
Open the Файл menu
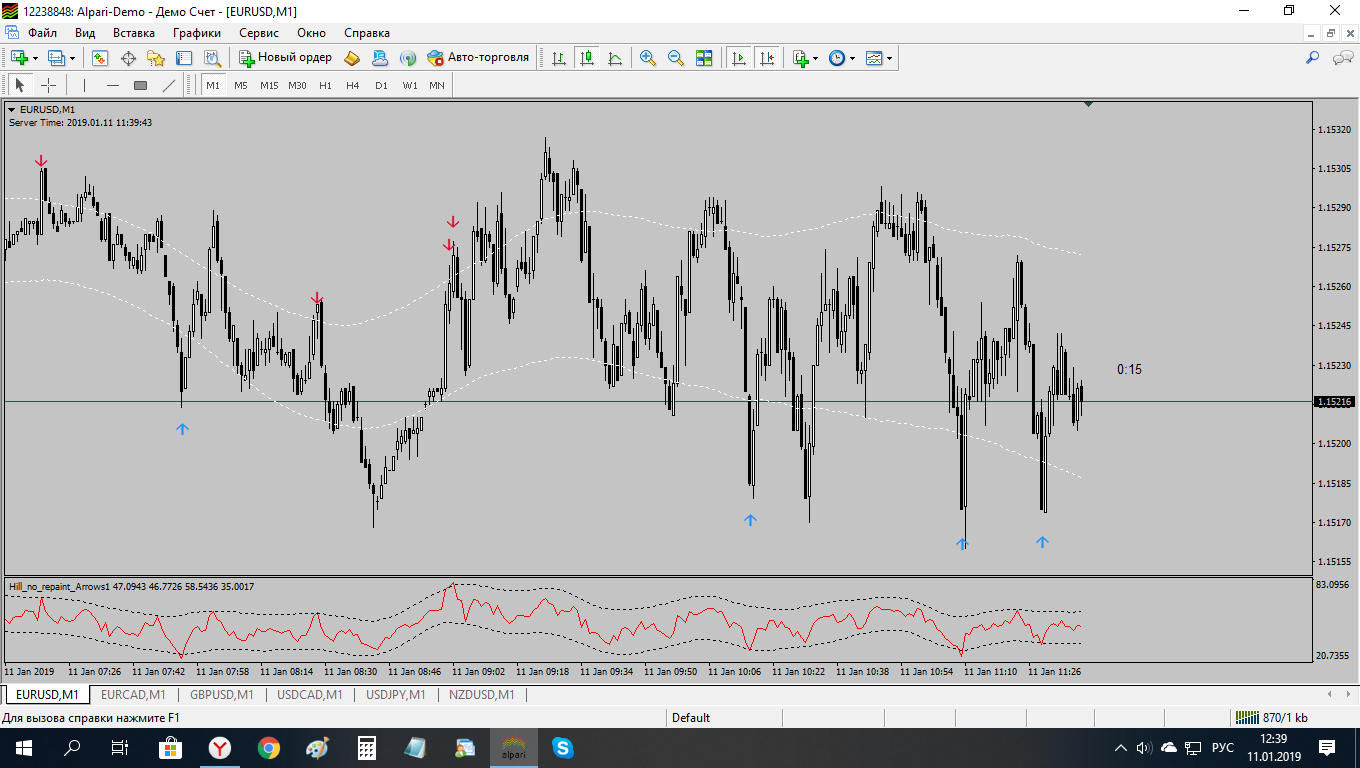point(43,32)
